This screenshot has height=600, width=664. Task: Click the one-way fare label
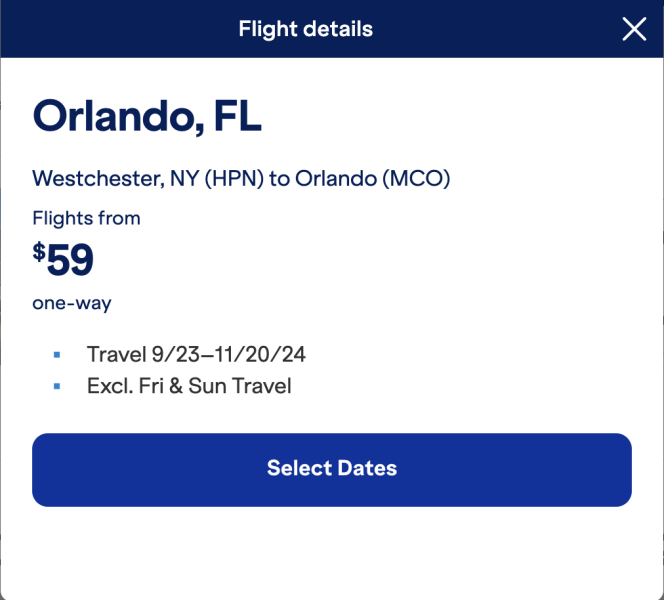[72, 303]
